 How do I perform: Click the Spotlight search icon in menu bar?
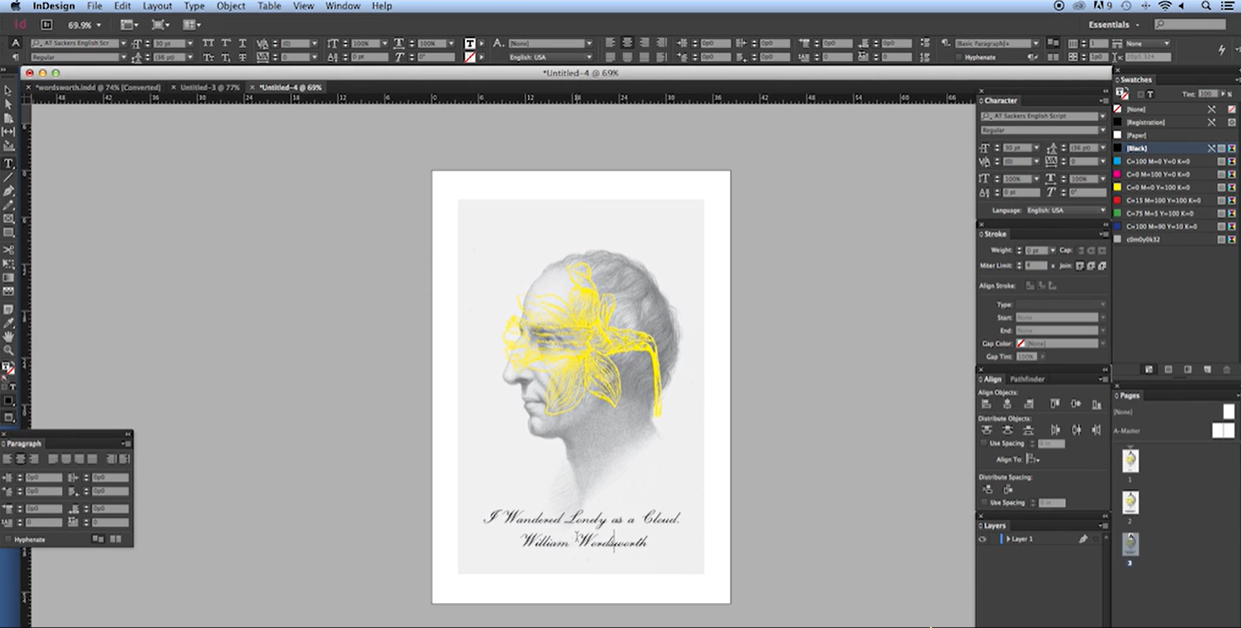click(x=1207, y=6)
